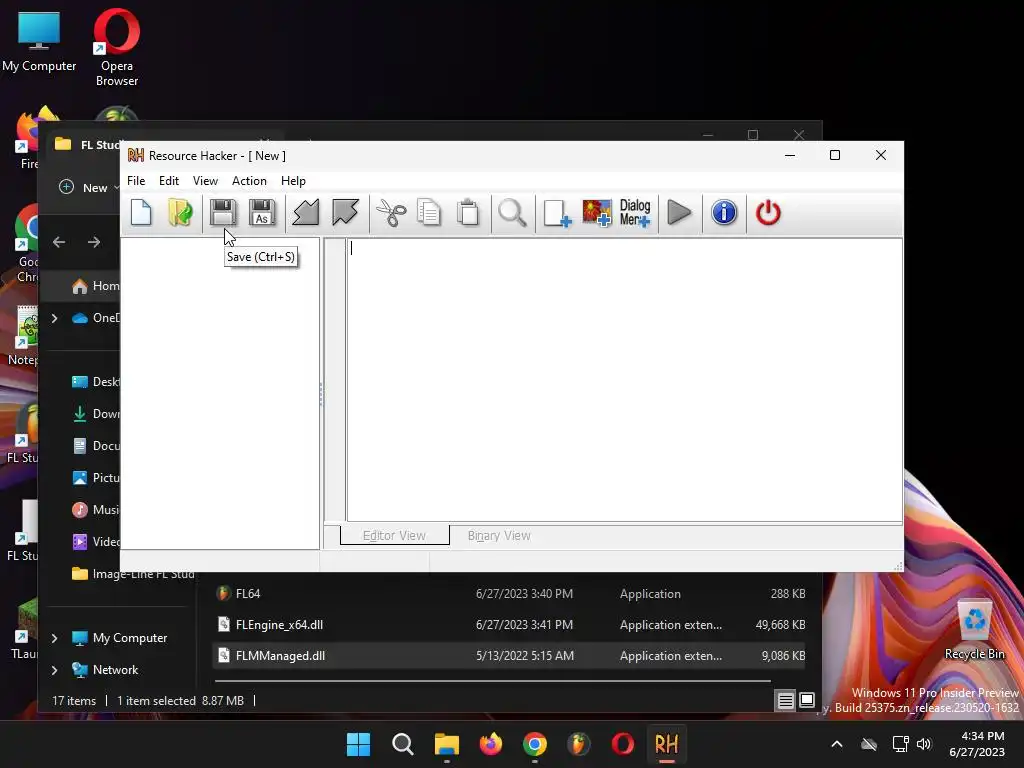This screenshot has width=1024, height=768.
Task: Expand Network in Explorer navigation pane
Action: point(55,670)
